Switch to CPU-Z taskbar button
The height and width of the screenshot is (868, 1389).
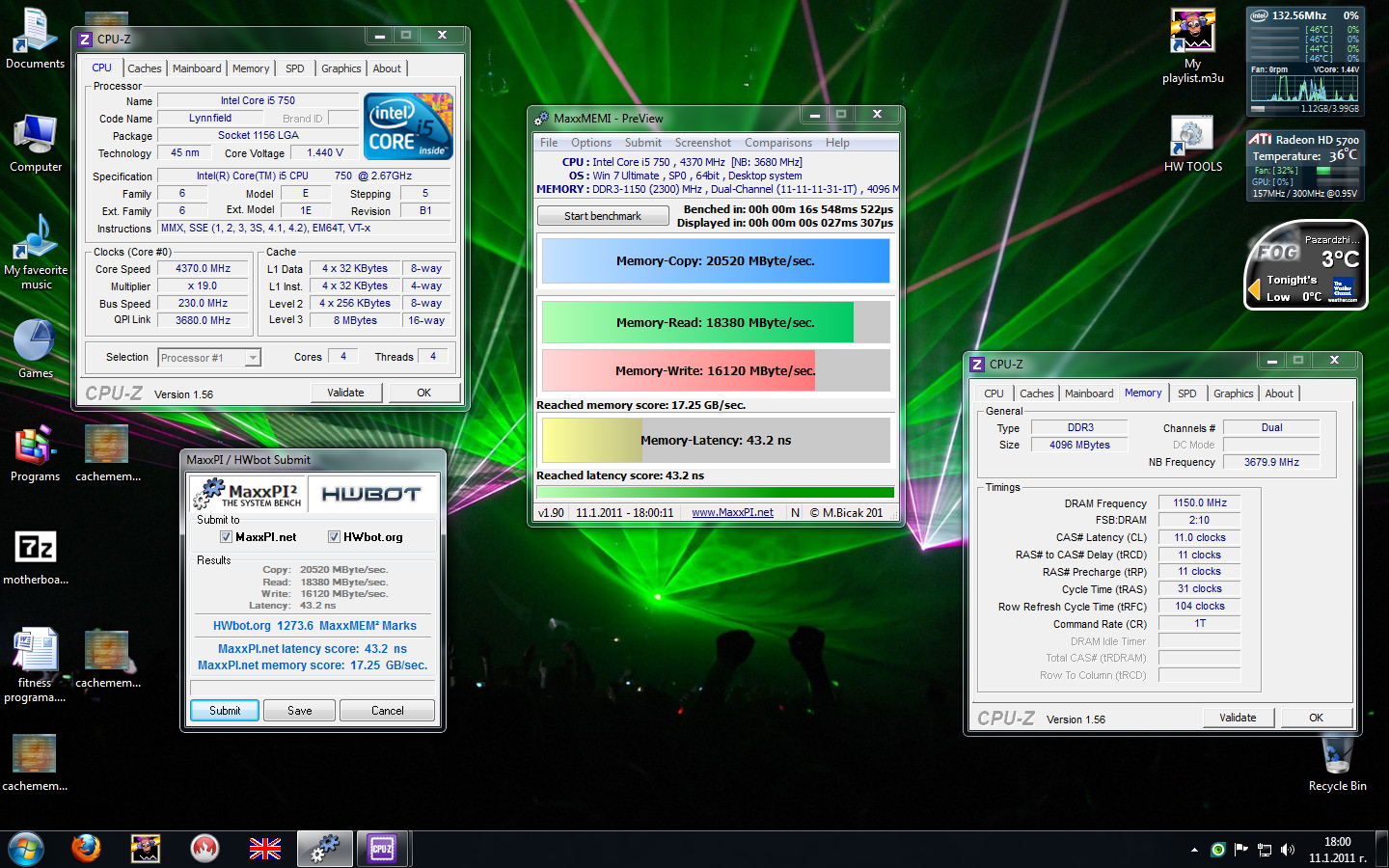pos(383,849)
